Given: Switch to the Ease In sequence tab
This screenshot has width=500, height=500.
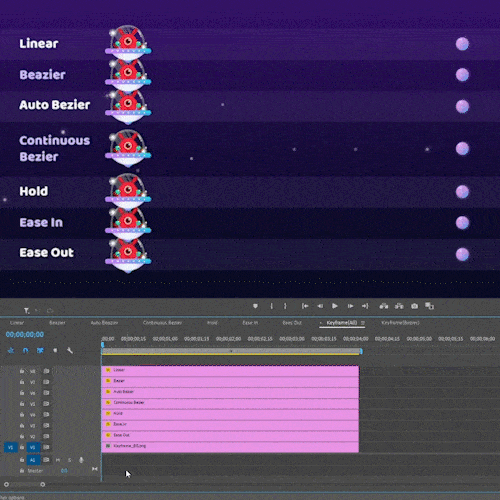Looking at the screenshot, I should (x=250, y=323).
